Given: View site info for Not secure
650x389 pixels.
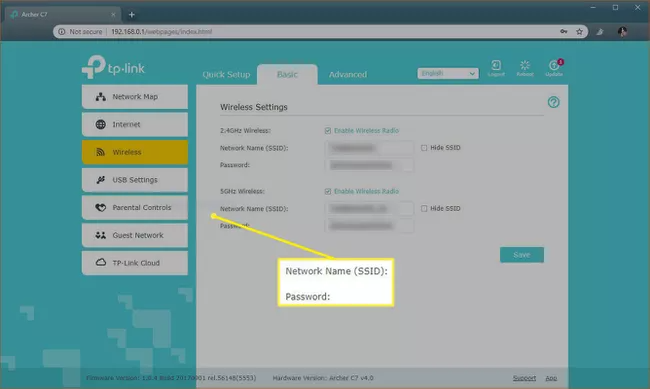Looking at the screenshot, I should click(x=80, y=32).
